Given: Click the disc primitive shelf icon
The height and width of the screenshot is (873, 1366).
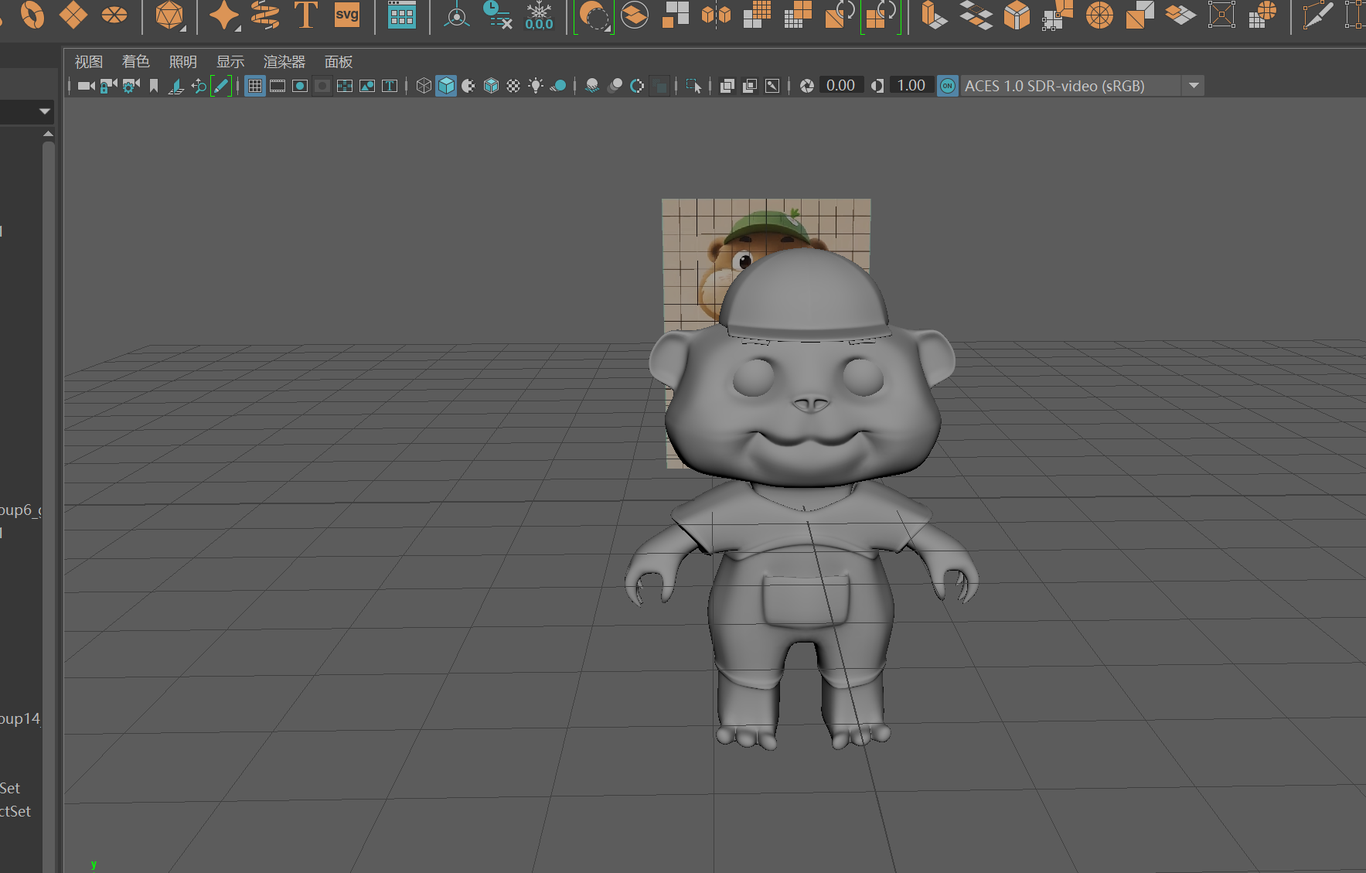Looking at the screenshot, I should (115, 15).
